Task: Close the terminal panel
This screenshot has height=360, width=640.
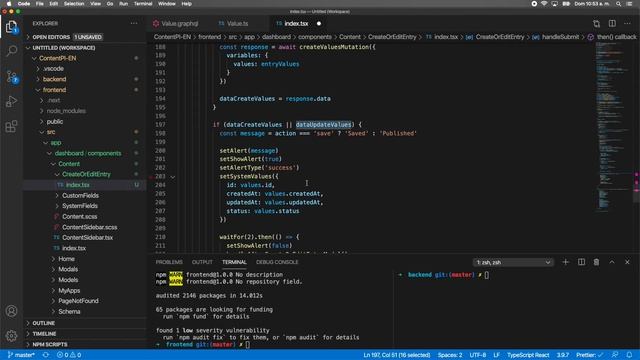Action: pyautogui.click(x=627, y=262)
